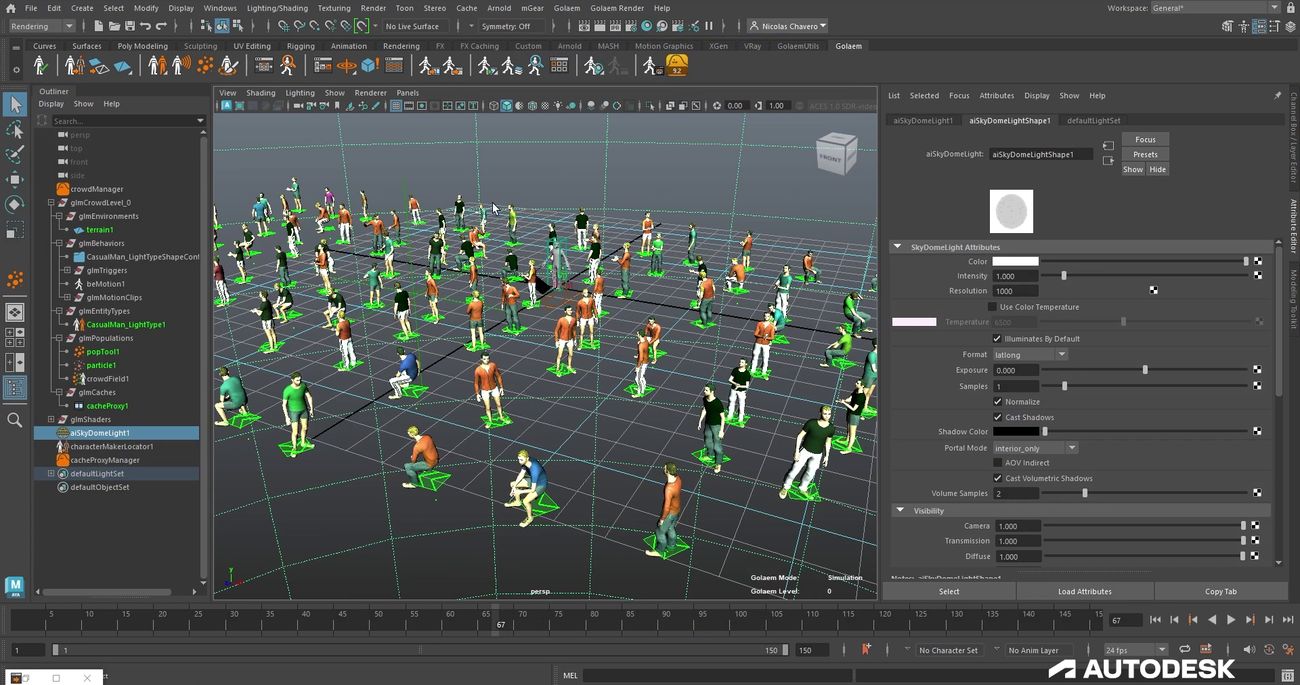The height and width of the screenshot is (685, 1300).
Task: Collapse the SkyDomeLight Attributes section
Action: pos(897,246)
